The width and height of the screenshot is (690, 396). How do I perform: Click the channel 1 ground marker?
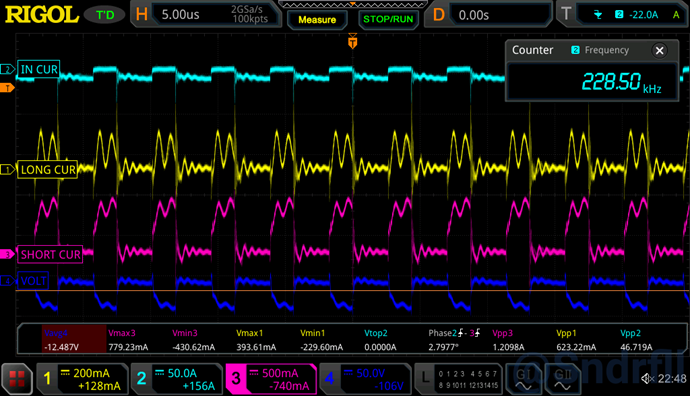7,169
